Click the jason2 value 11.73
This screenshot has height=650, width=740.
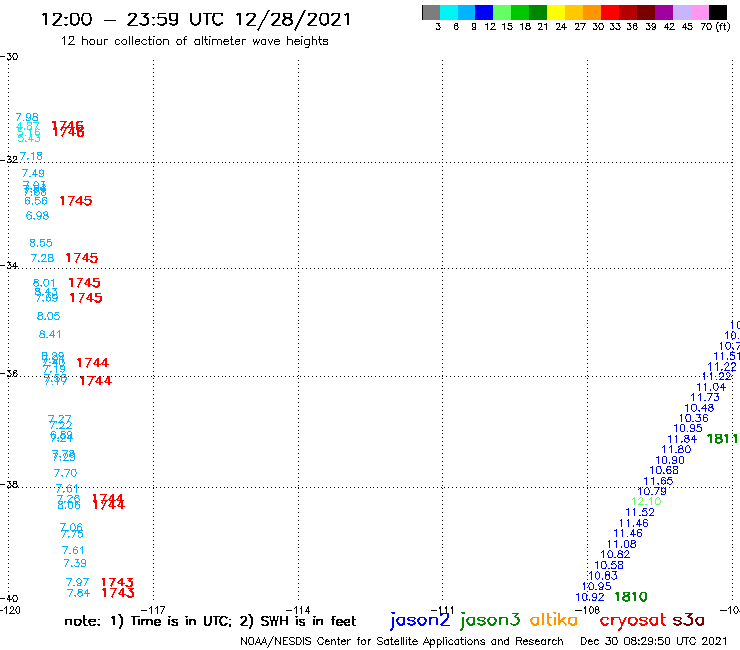coord(705,397)
